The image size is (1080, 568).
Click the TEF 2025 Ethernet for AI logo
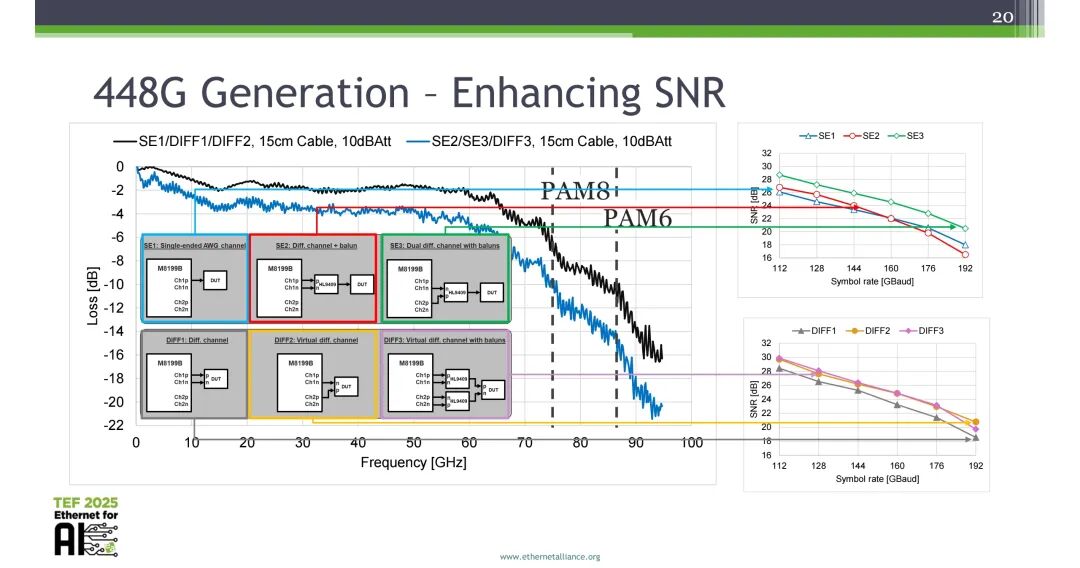pyautogui.click(x=86, y=526)
